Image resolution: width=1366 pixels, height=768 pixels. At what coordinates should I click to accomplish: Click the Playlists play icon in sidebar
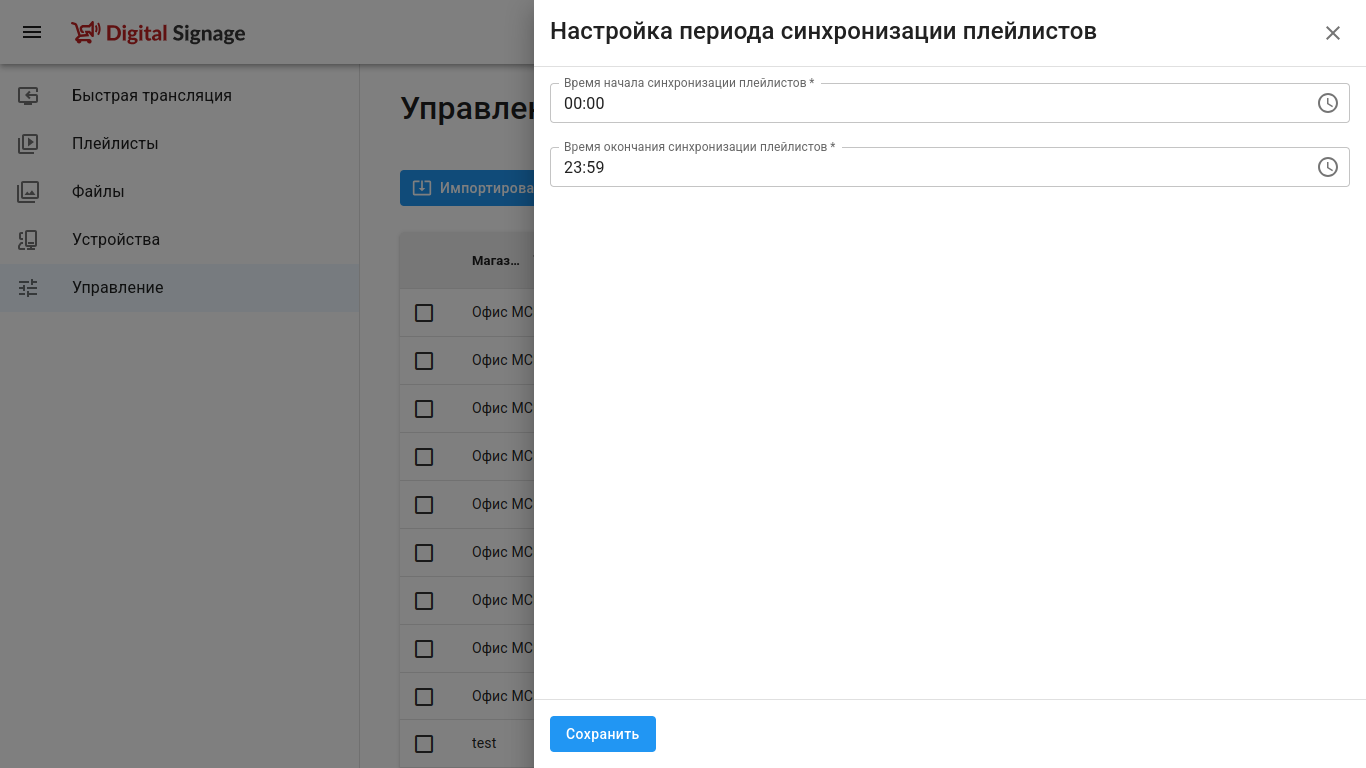coord(28,144)
